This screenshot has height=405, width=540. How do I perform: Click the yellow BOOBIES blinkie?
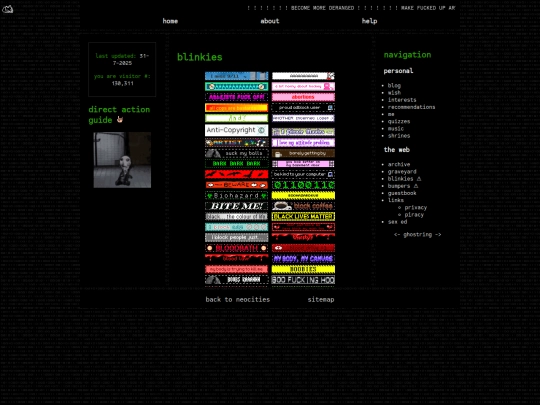[x=303, y=269]
